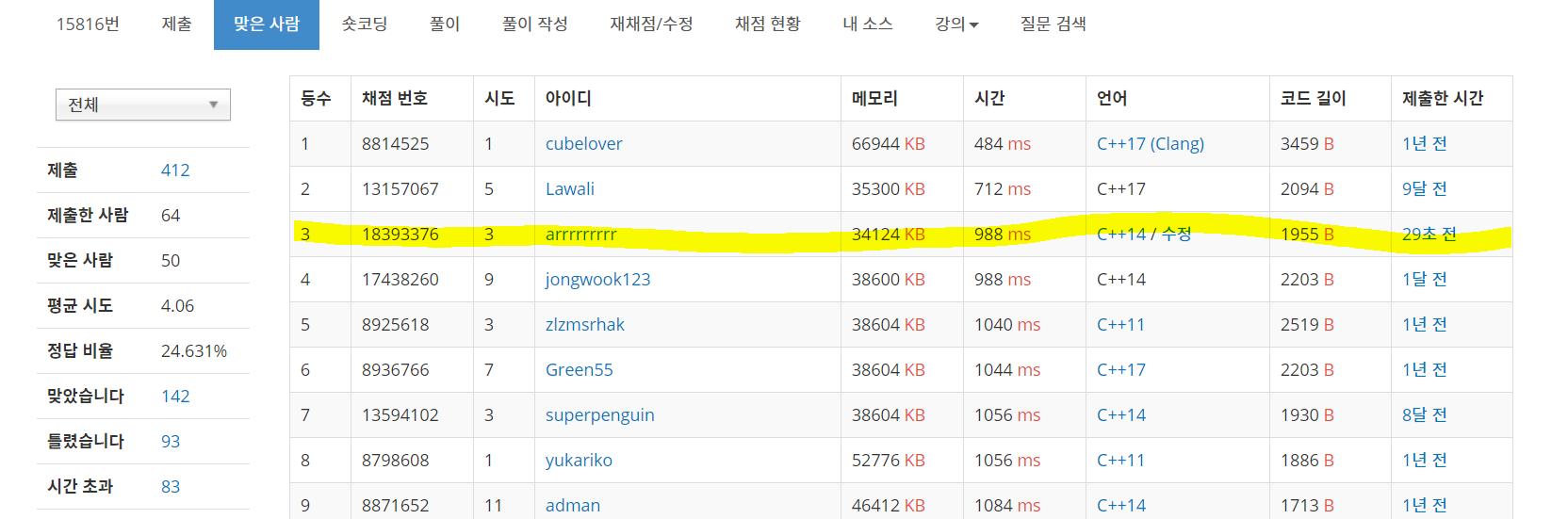
Task: View adman's C++14 source code
Action: coord(1121,506)
